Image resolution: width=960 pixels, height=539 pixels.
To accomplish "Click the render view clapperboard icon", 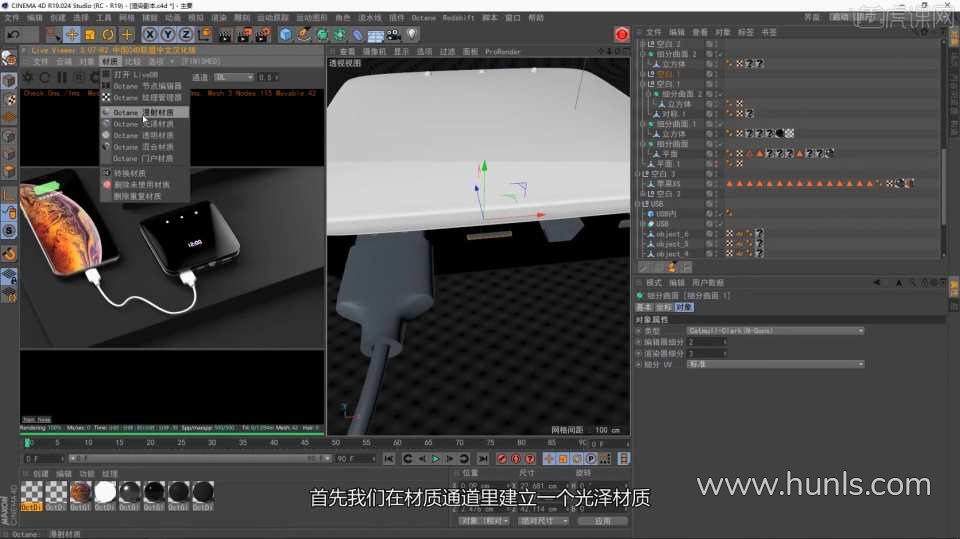I will point(225,35).
